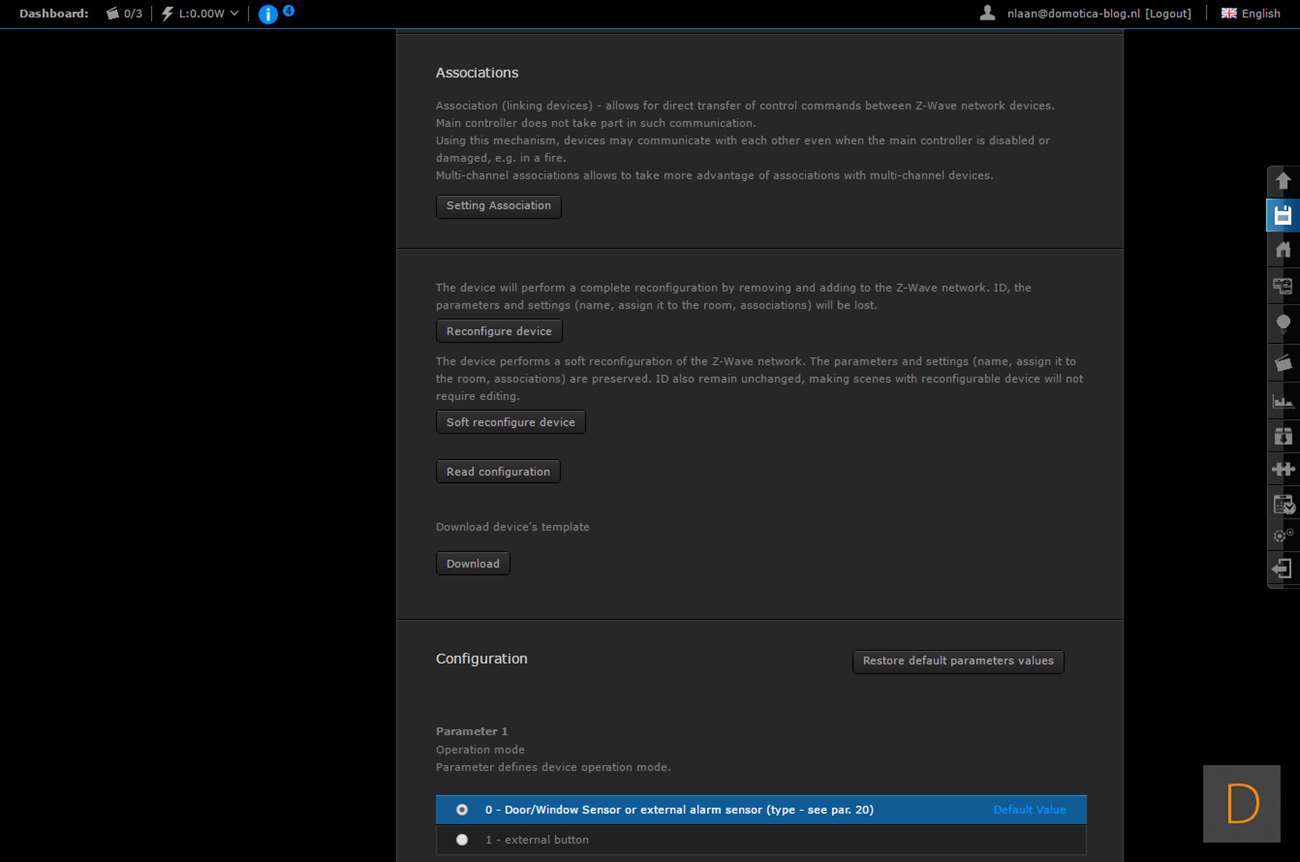This screenshot has width=1300, height=862.
Task: Click the save disk icon in sidebar
Action: point(1282,215)
